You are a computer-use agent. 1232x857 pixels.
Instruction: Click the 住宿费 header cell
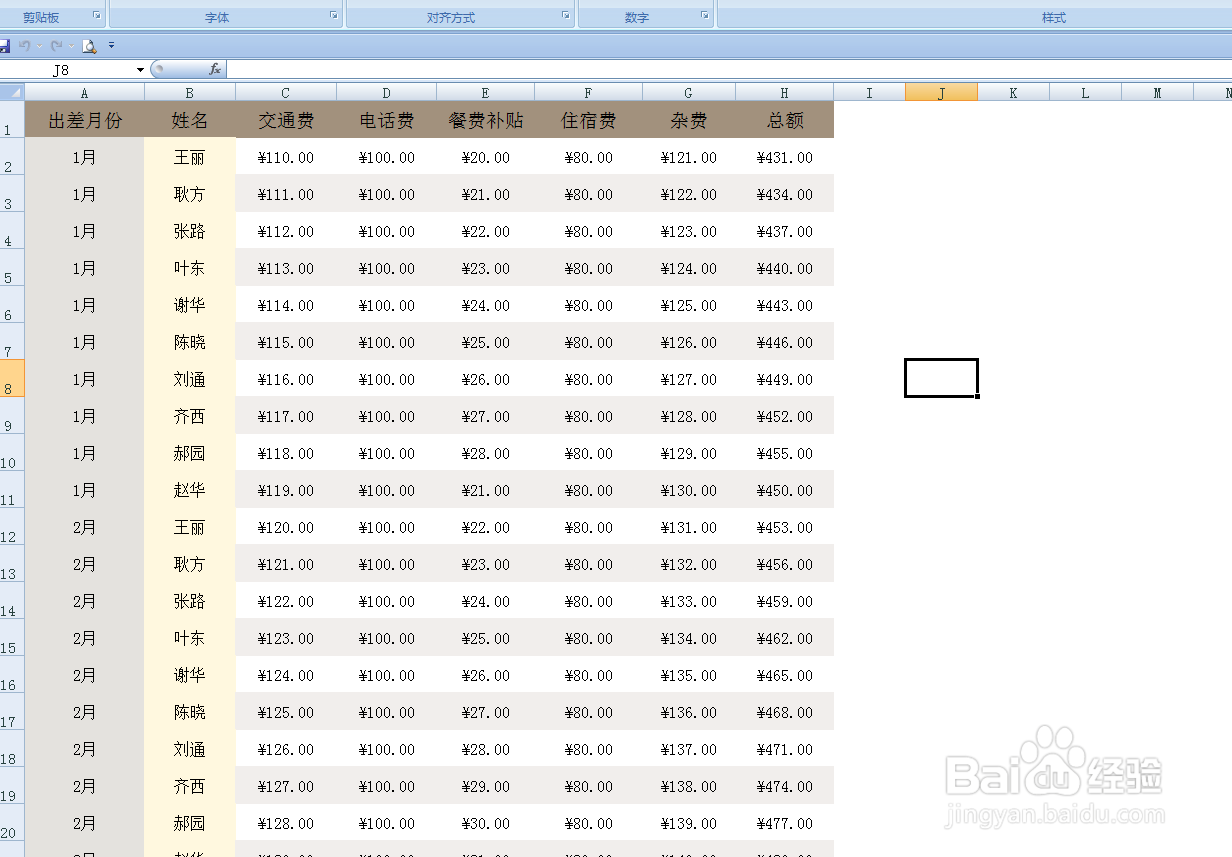pos(589,120)
